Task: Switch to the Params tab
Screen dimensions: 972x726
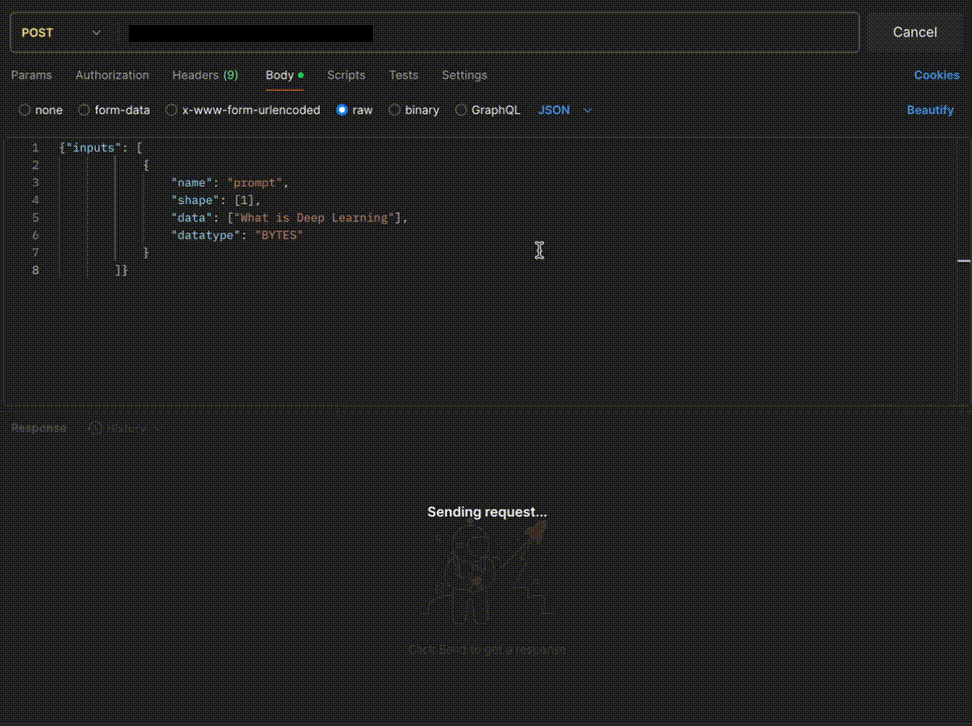Action: click(32, 75)
